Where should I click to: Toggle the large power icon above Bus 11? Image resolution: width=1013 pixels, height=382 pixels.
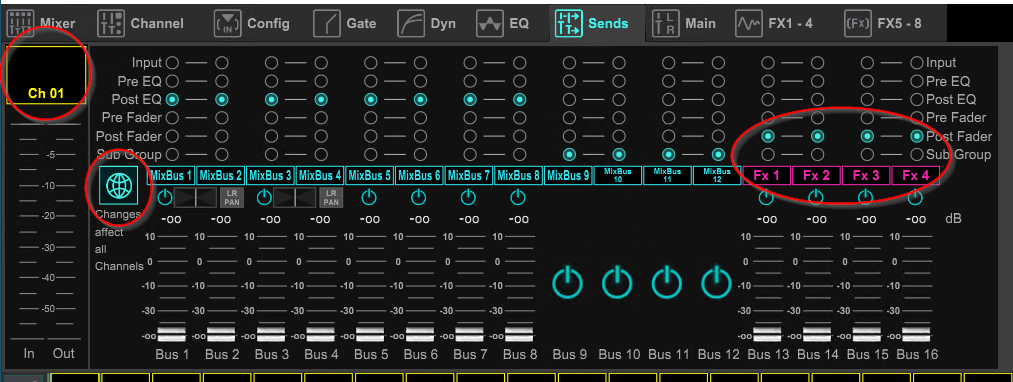[x=667, y=282]
